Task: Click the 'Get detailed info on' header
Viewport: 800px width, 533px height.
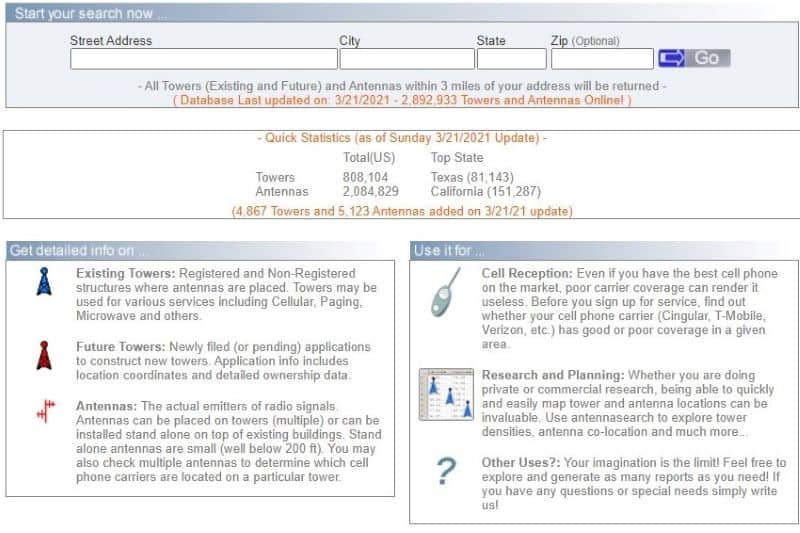Action: (79, 250)
